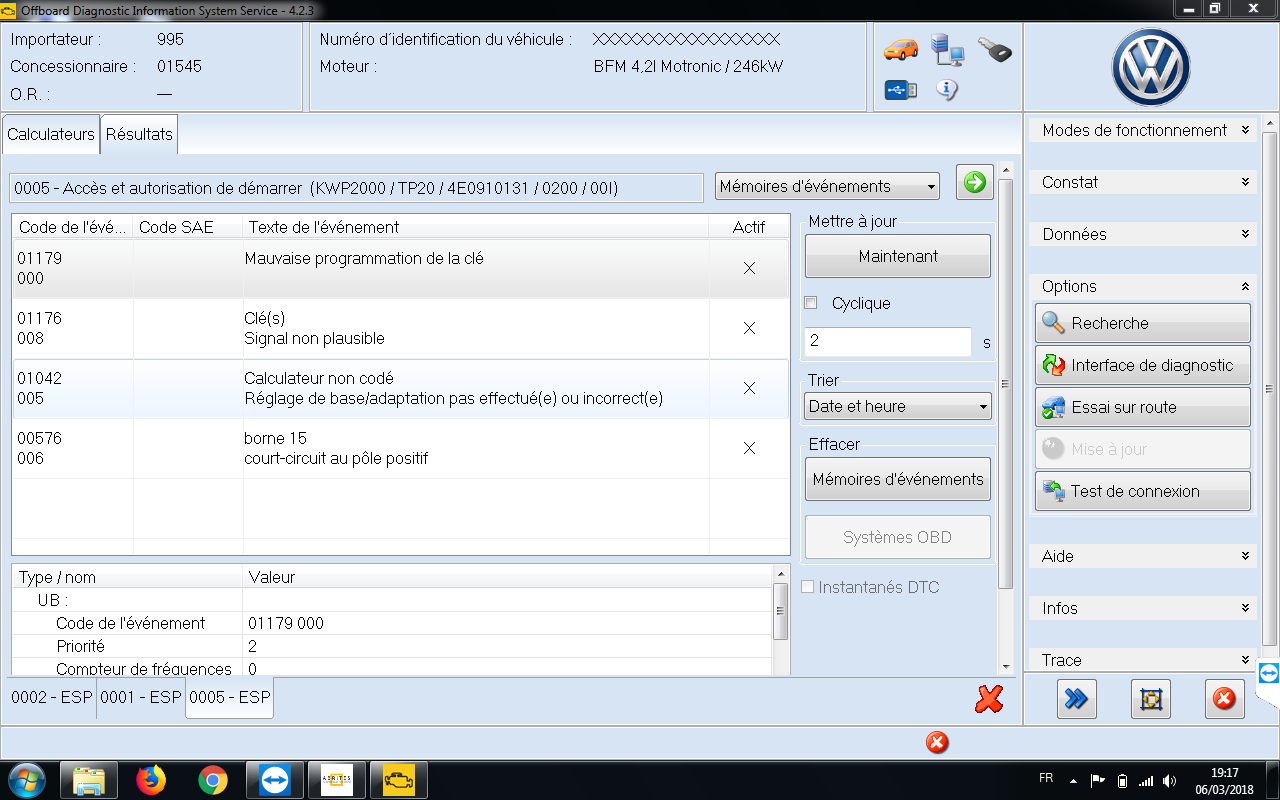Click Effacer Mémoires d'événements button
This screenshot has height=800, width=1280.
[x=897, y=479]
